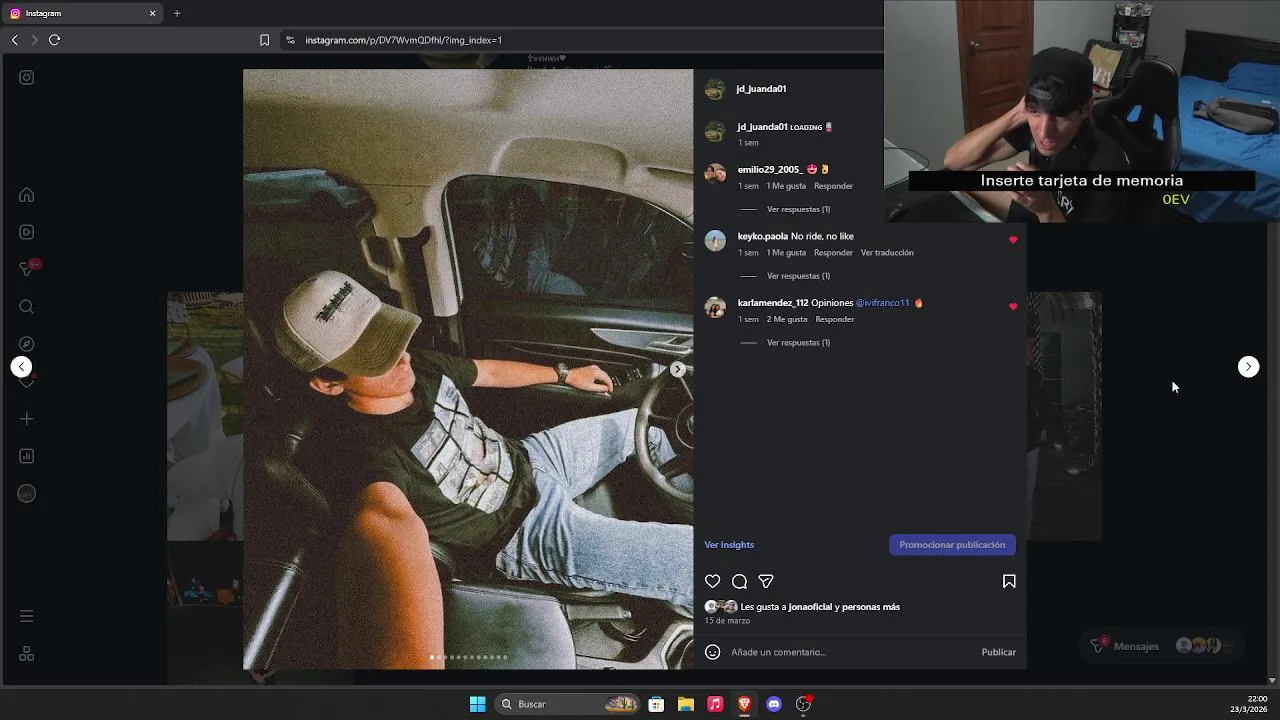Focus the 'Añade un comentario...' field
This screenshot has width=1280, height=720.
click(x=850, y=652)
